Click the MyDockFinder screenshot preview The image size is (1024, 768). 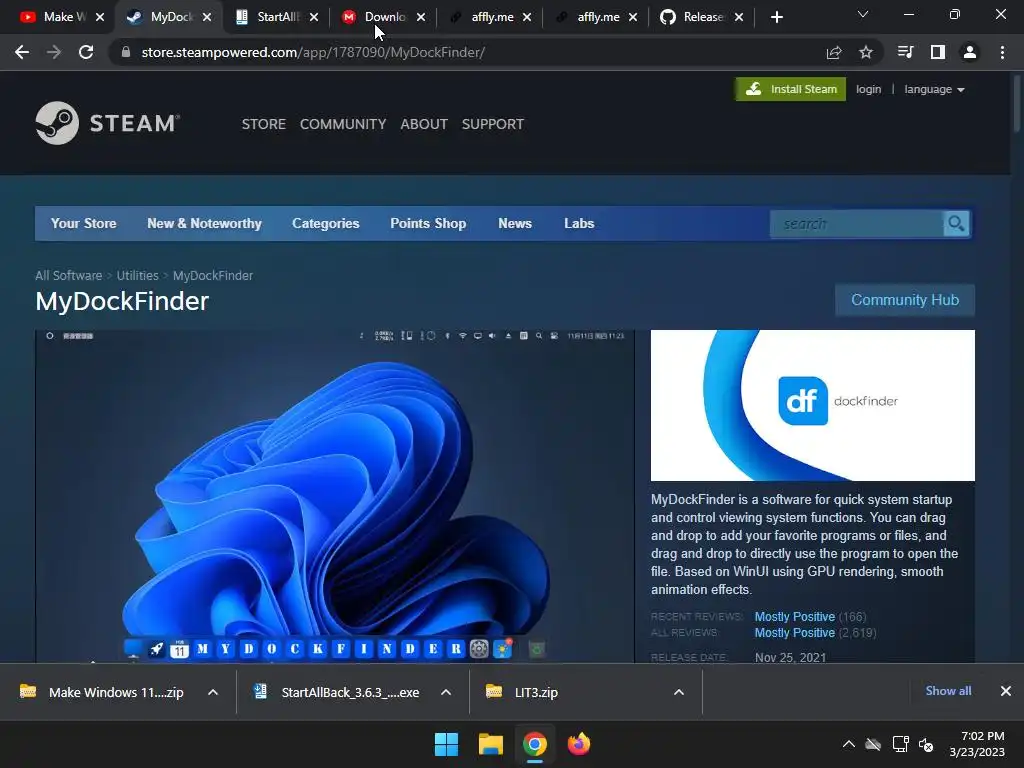point(334,496)
